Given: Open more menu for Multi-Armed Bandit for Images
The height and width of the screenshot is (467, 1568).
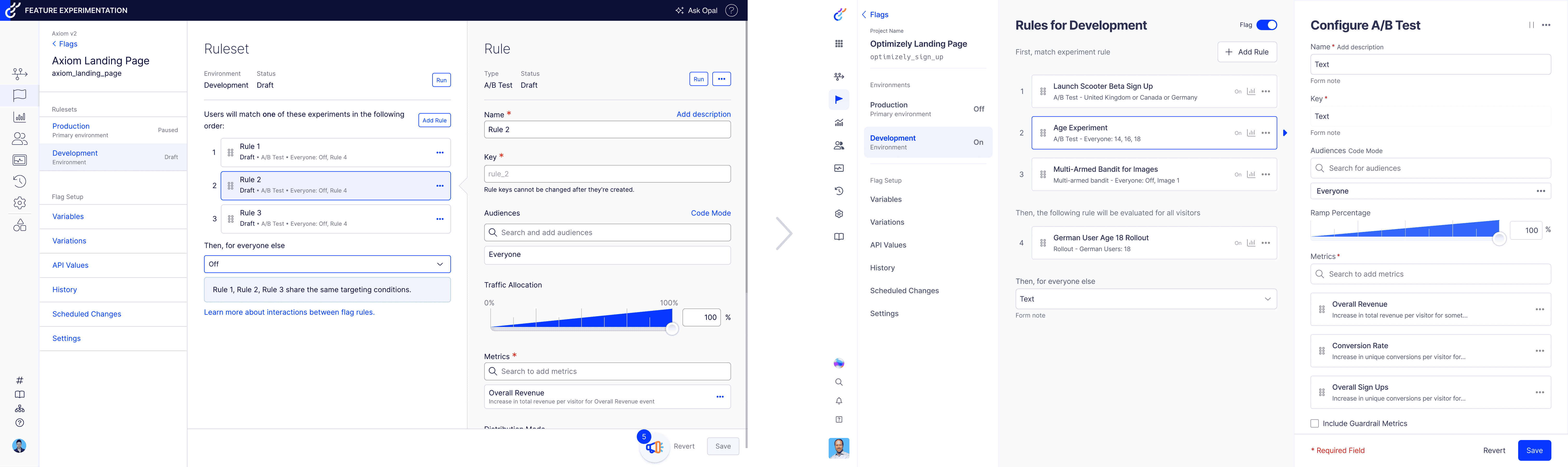Looking at the screenshot, I should click(1266, 175).
